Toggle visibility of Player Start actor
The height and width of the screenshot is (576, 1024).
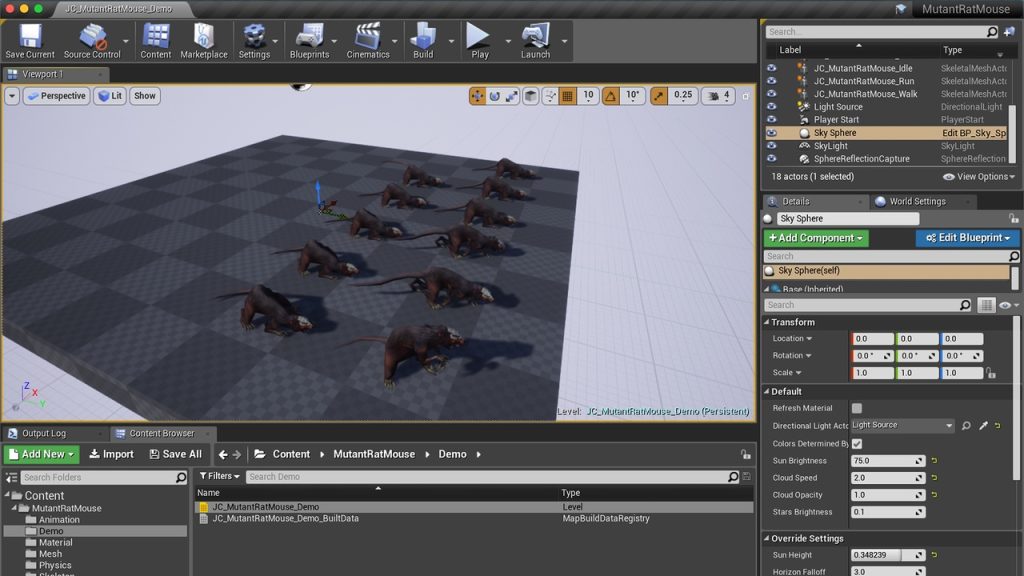771,120
